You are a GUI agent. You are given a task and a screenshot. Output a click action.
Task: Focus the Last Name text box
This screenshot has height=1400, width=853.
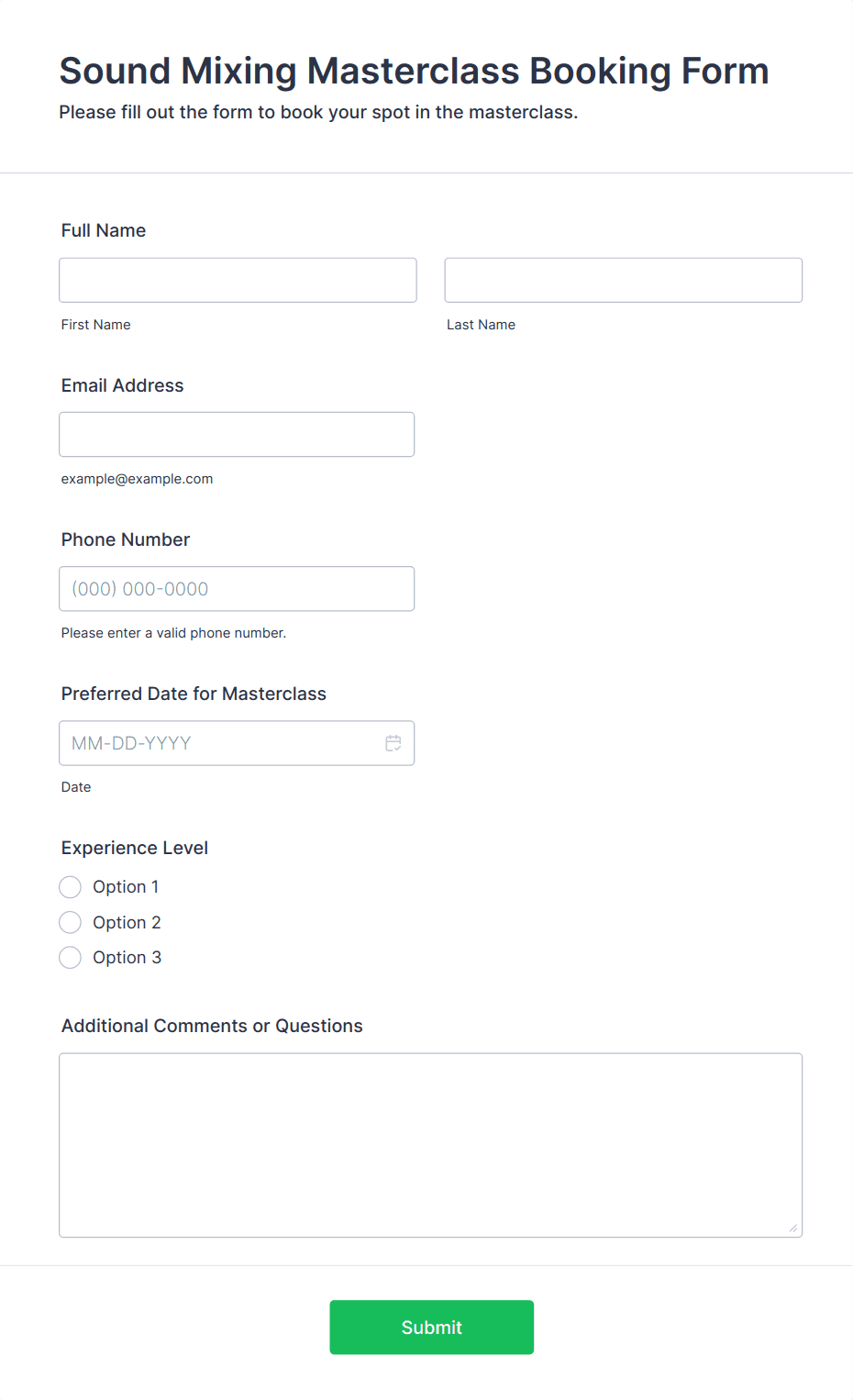tap(623, 280)
